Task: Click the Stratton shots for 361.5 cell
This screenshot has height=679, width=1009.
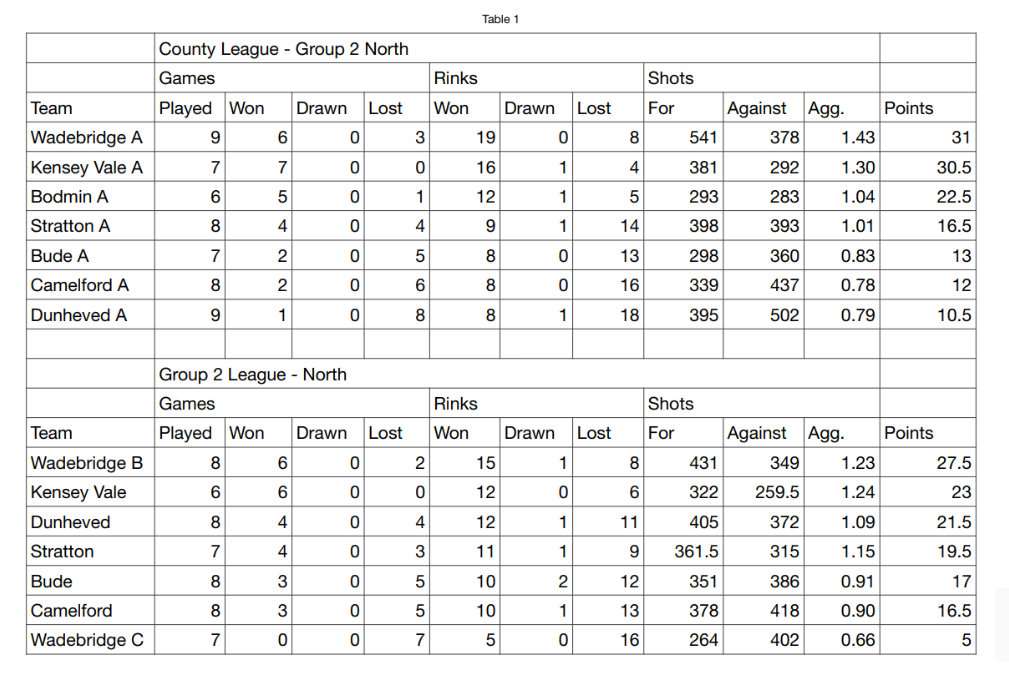Action: tap(683, 552)
